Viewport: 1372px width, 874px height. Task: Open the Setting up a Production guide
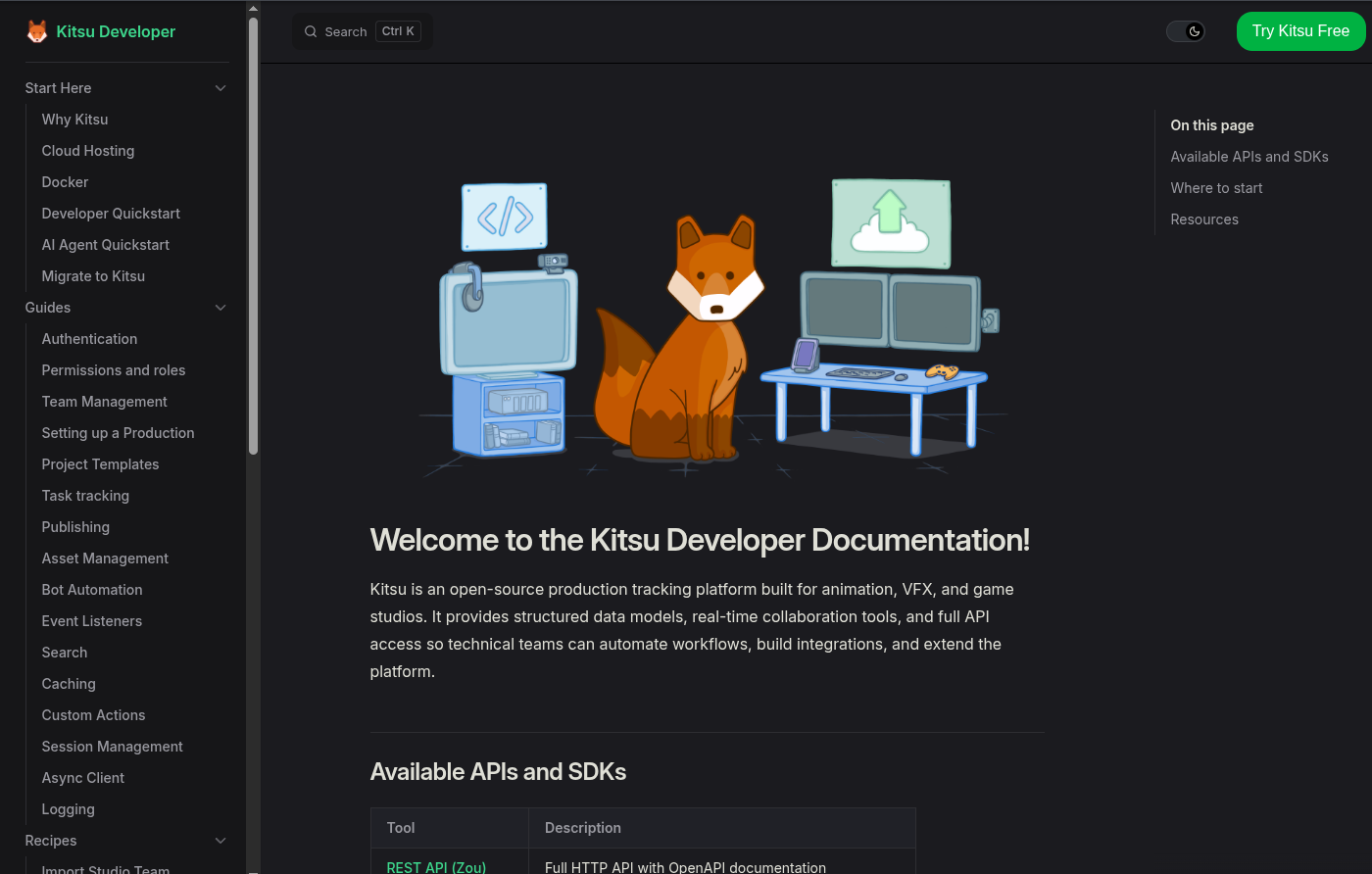[118, 433]
